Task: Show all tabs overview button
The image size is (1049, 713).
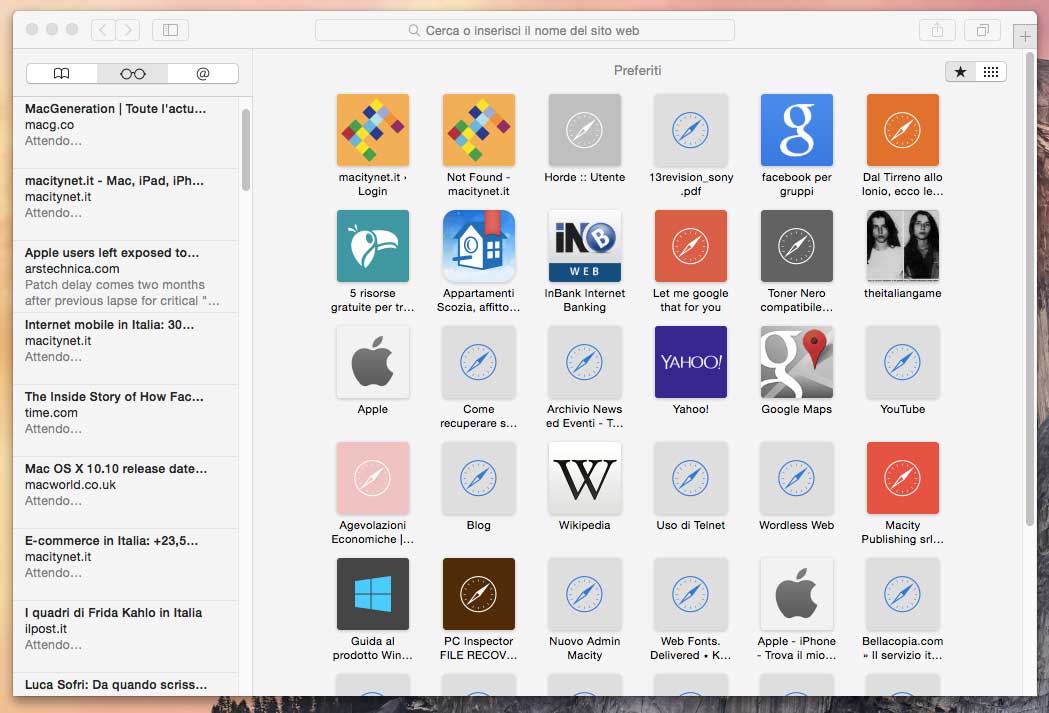Action: [982, 30]
